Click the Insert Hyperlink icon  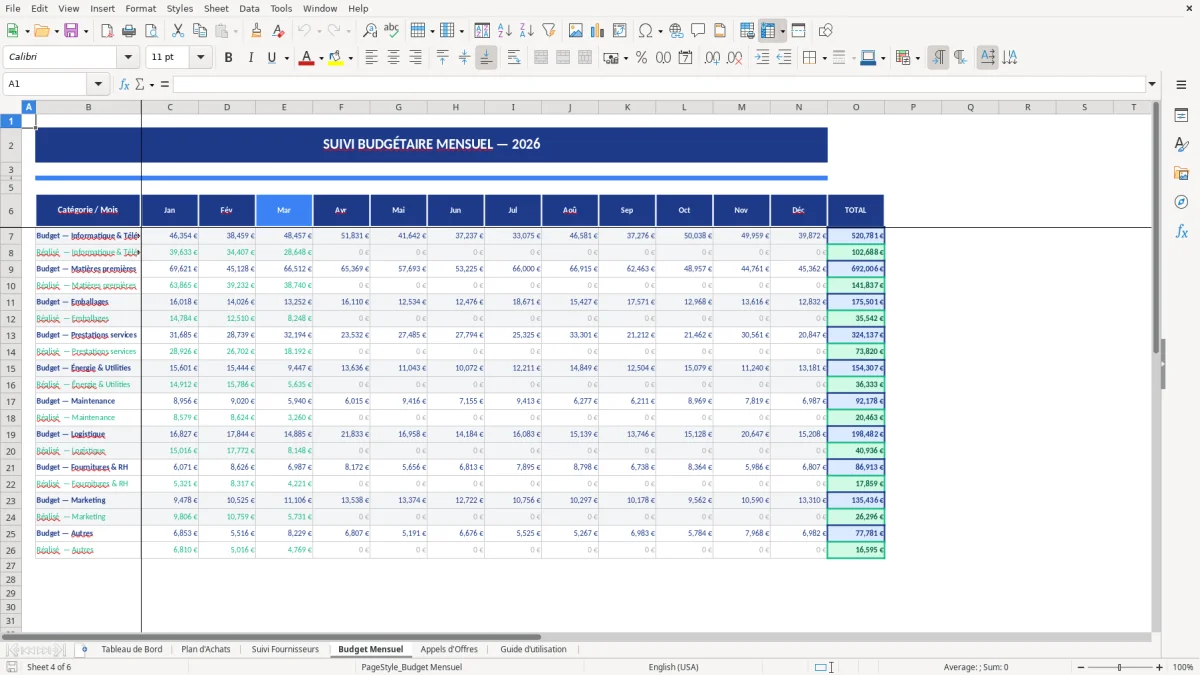[676, 31]
